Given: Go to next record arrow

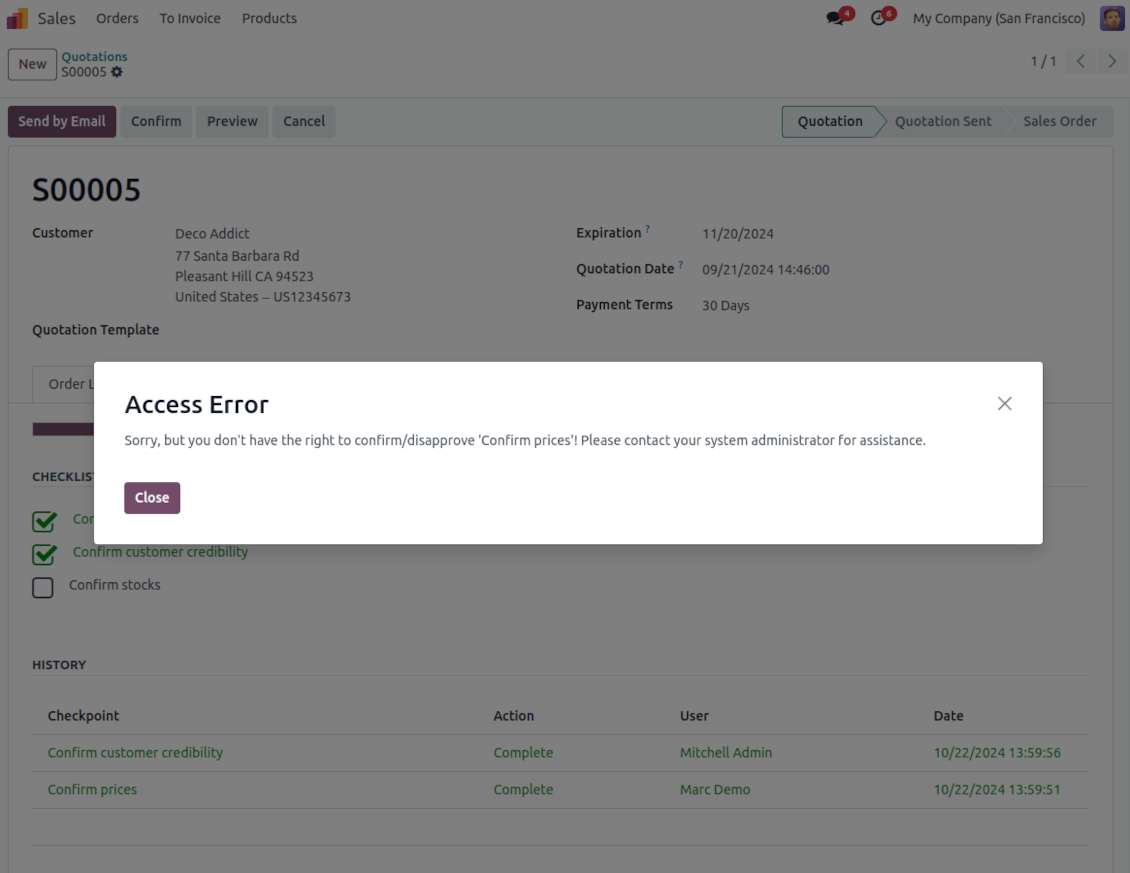Looking at the screenshot, I should [1112, 62].
